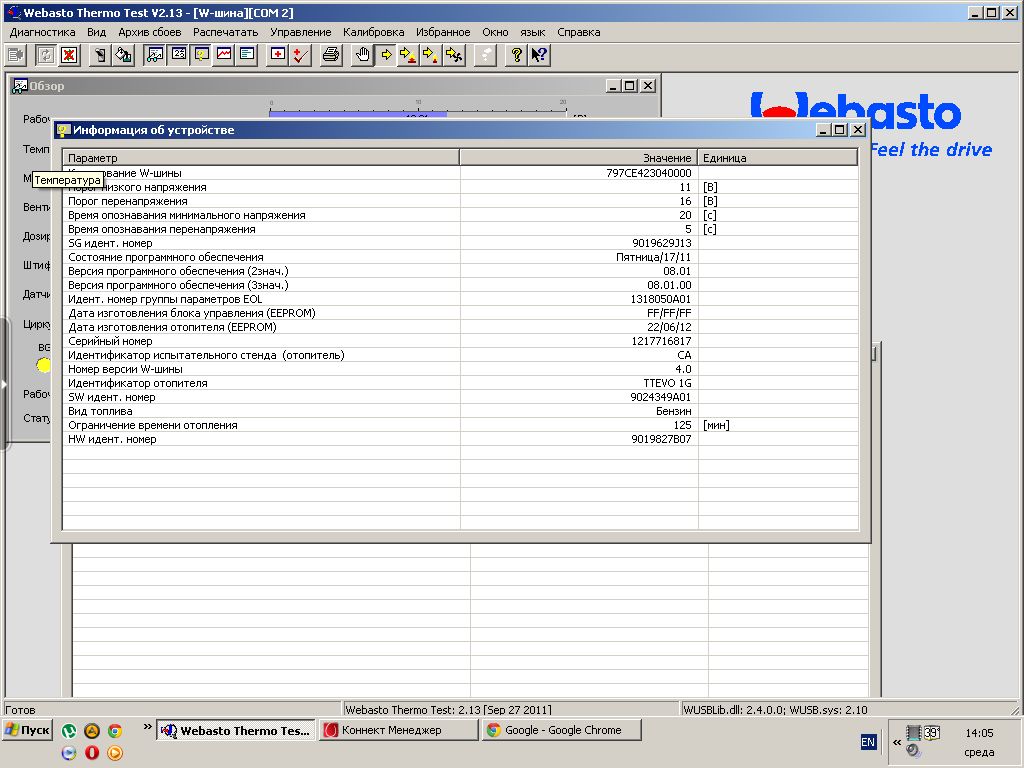This screenshot has height=768, width=1024.
Task: Click the yellow arrow with large flame icon
Action: [408, 56]
